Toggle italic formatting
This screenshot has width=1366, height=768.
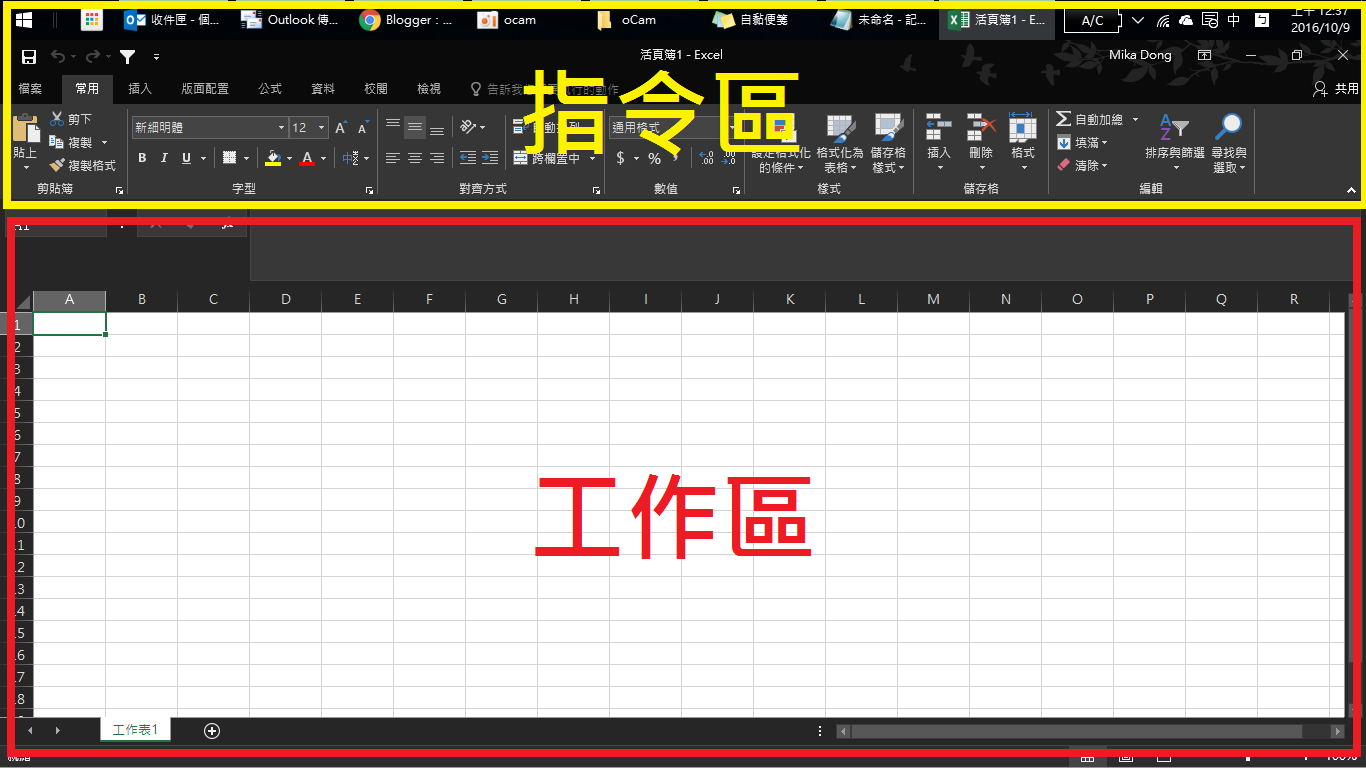(x=164, y=158)
